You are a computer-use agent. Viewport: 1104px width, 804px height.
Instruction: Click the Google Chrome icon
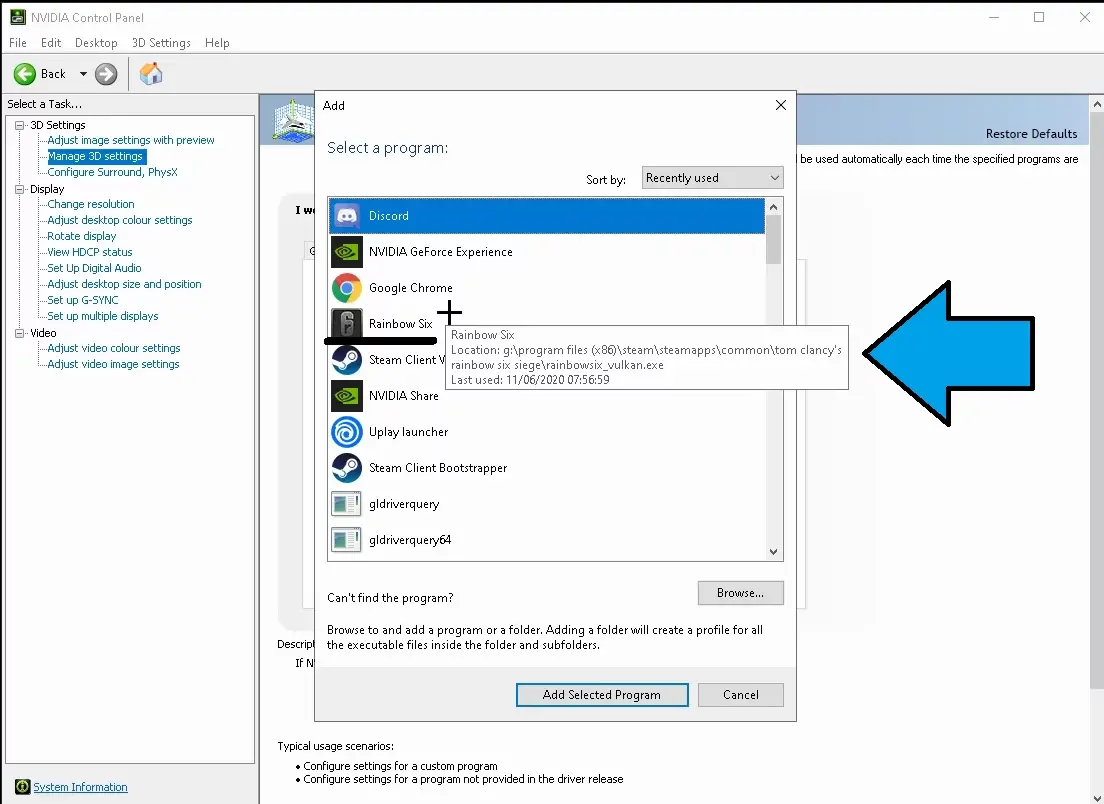[x=346, y=288]
